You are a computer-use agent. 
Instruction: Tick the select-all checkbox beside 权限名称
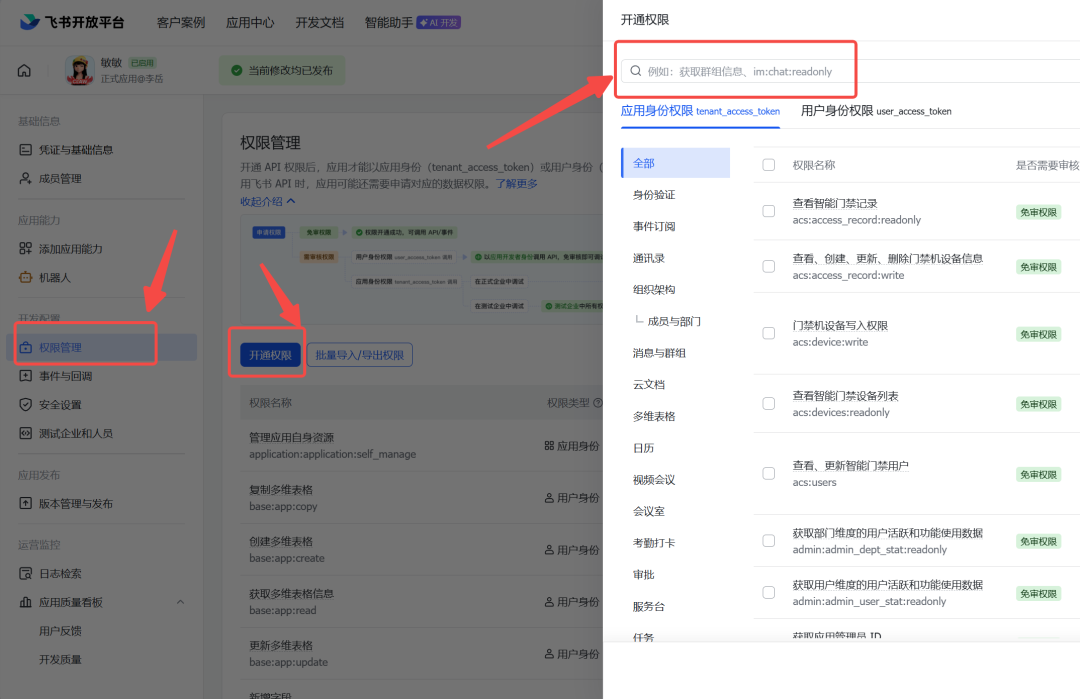click(769, 165)
